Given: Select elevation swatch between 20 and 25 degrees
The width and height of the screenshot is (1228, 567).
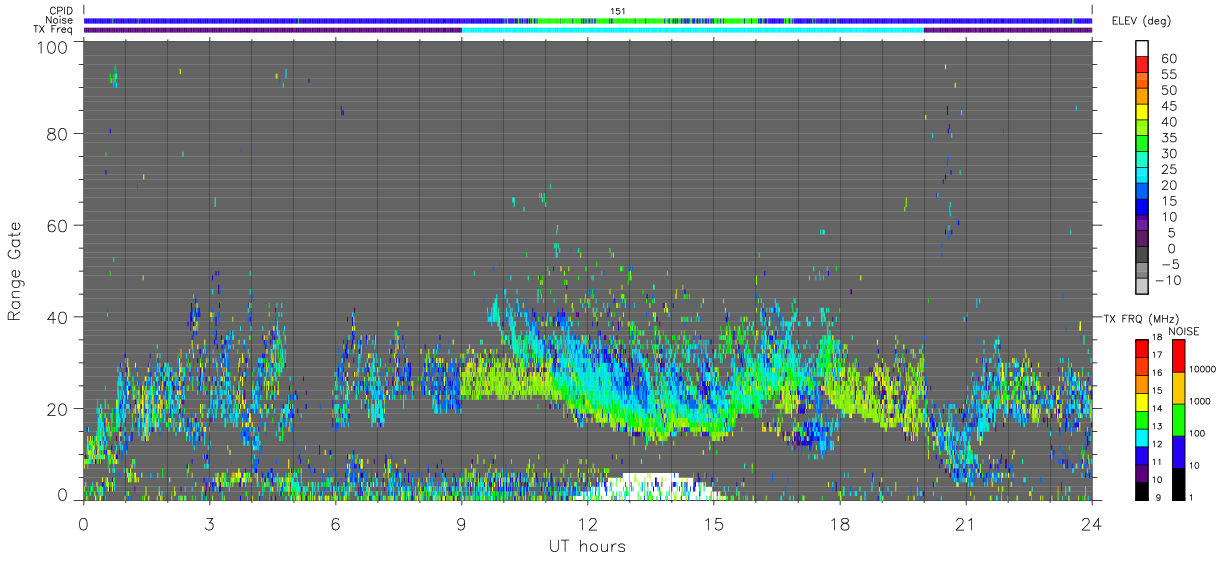Looking at the screenshot, I should (x=1142, y=175).
